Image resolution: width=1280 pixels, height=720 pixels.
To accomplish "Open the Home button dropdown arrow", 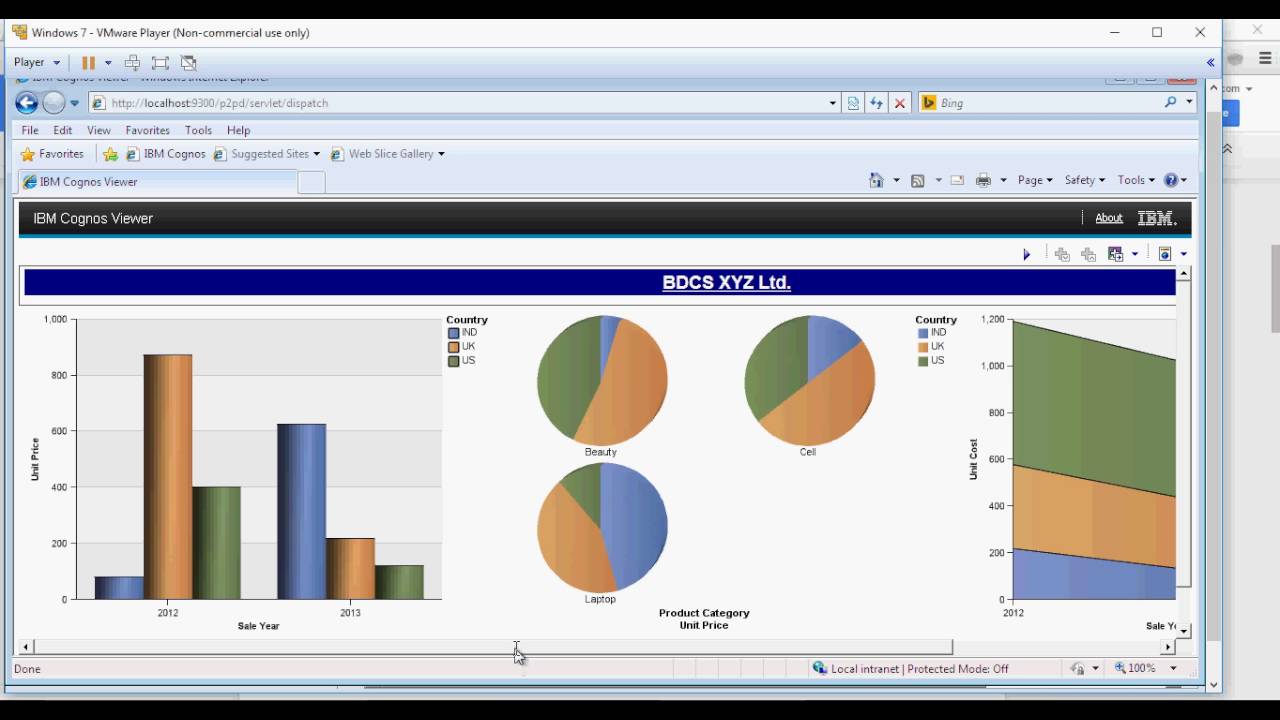I will click(x=896, y=180).
